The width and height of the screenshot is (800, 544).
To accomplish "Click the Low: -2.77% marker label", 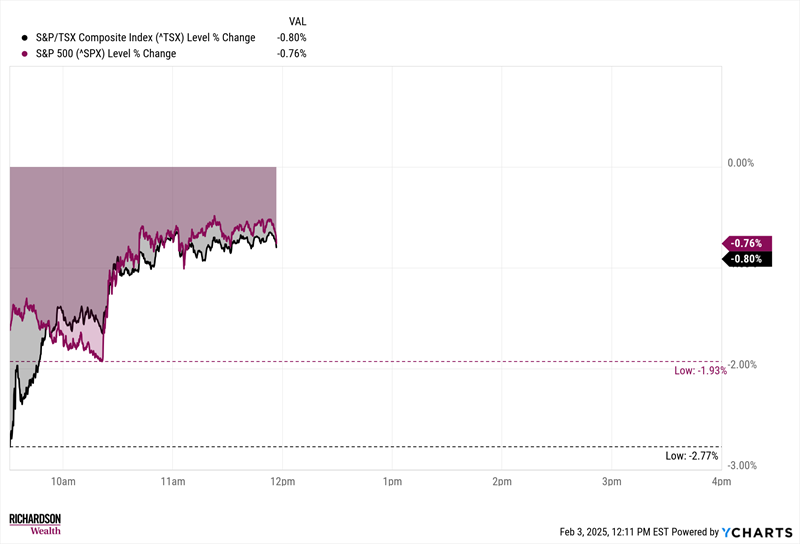I will pos(691,456).
